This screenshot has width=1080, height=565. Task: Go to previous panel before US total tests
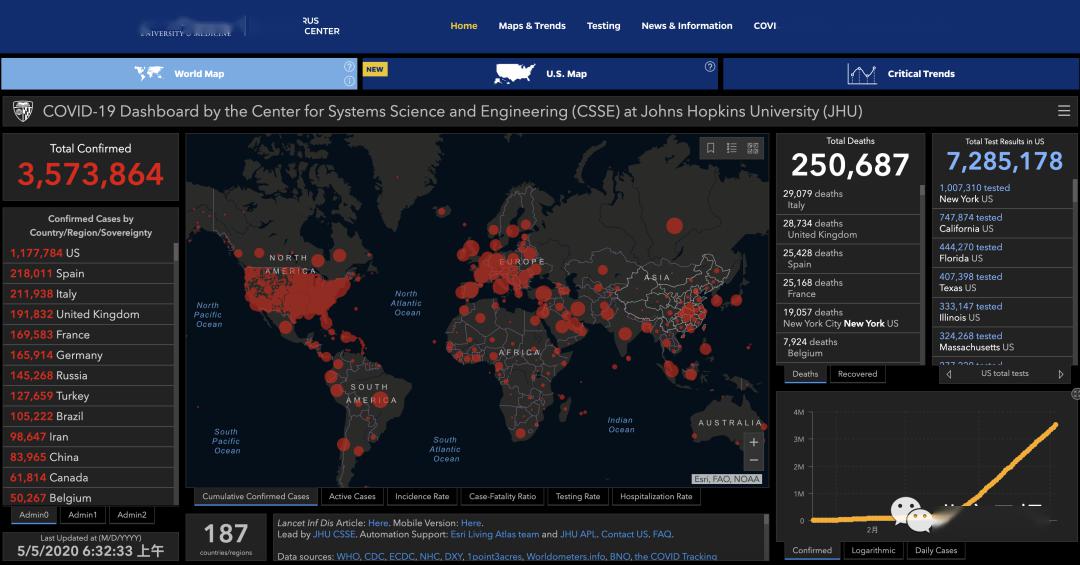pos(948,374)
